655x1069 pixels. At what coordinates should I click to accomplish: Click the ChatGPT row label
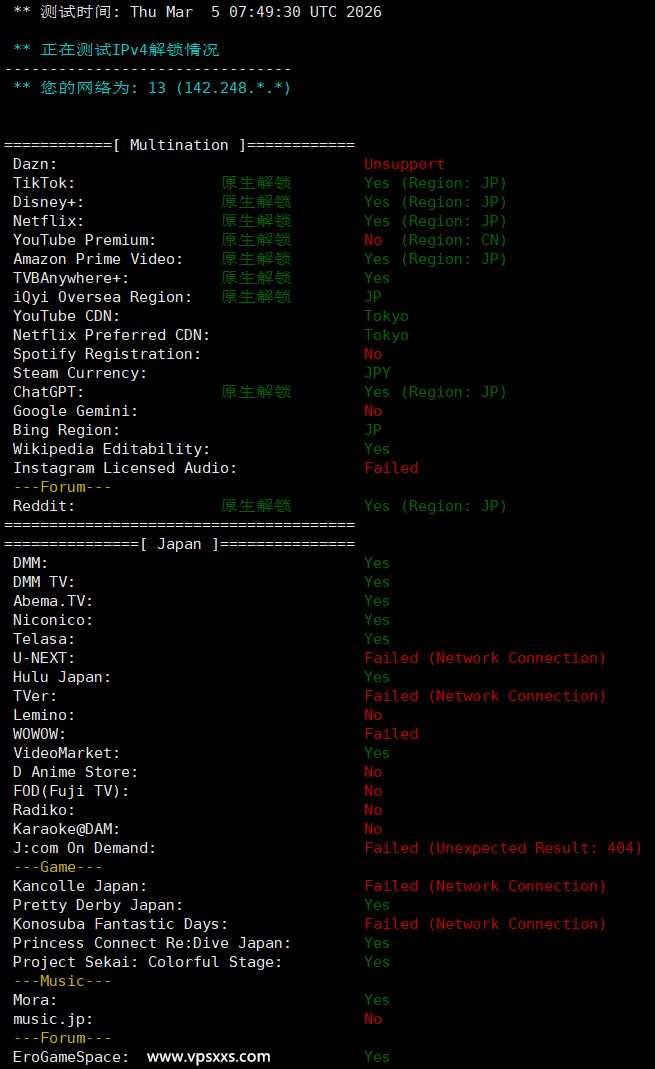[48, 392]
